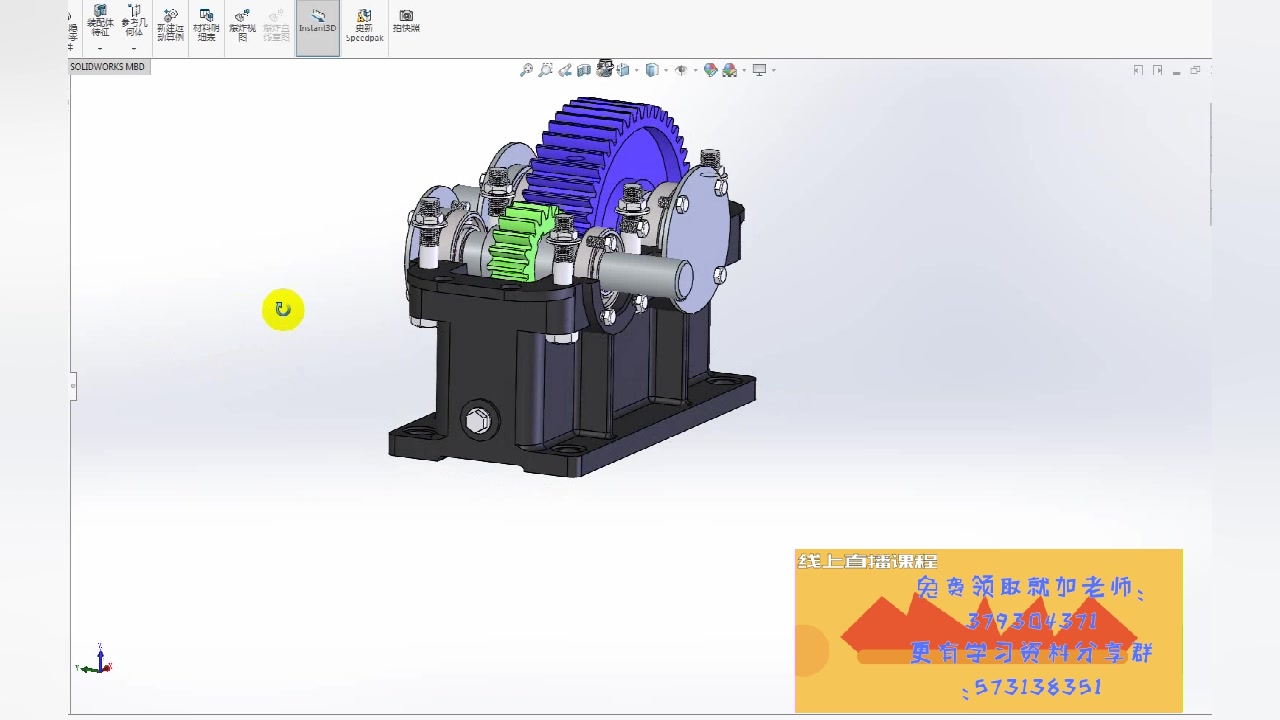Open the View Orientation dropdown arrow
This screenshot has height=720, width=1280.
tap(636, 70)
